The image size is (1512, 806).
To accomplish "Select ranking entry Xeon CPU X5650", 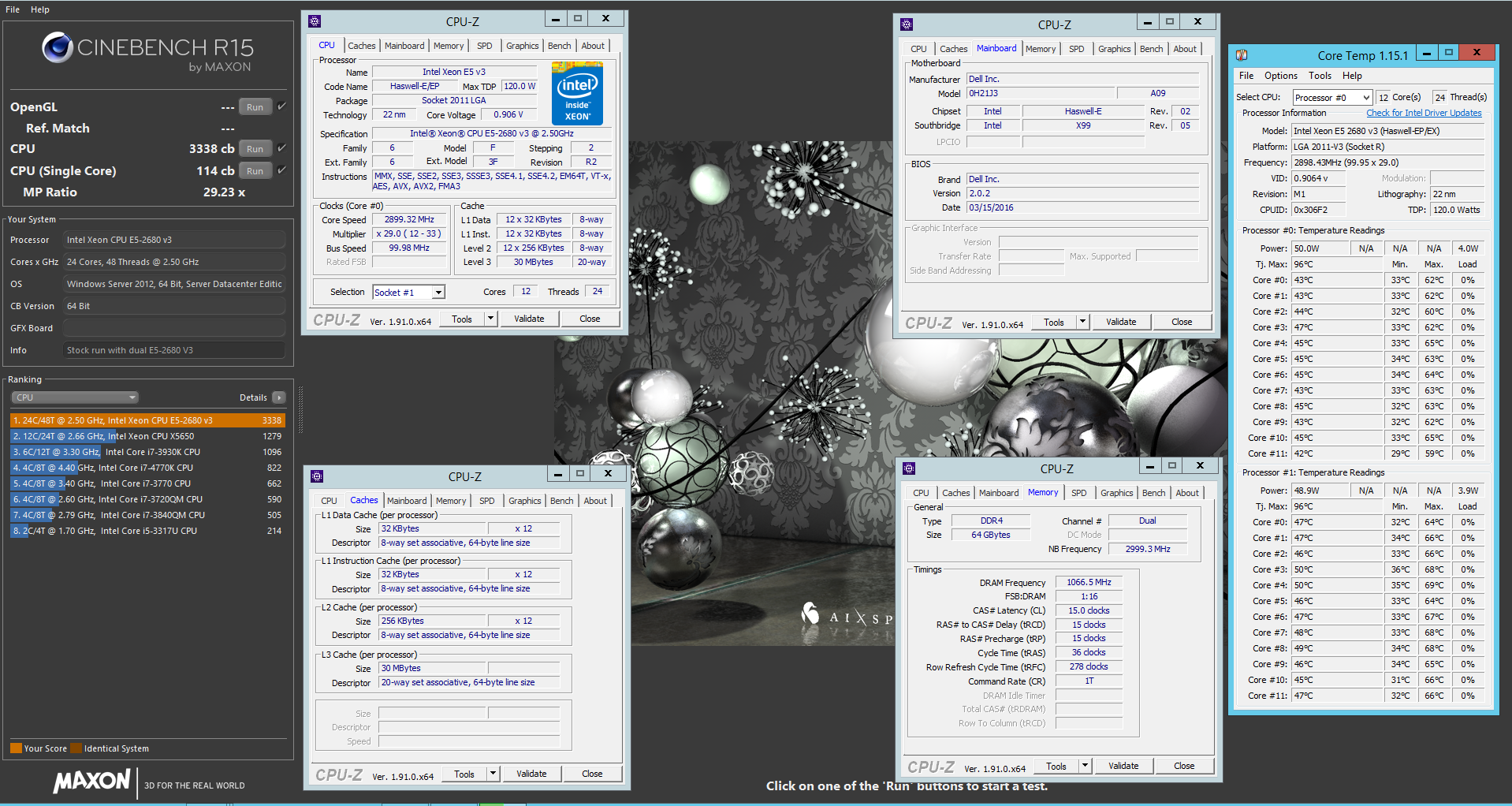I will (x=148, y=436).
